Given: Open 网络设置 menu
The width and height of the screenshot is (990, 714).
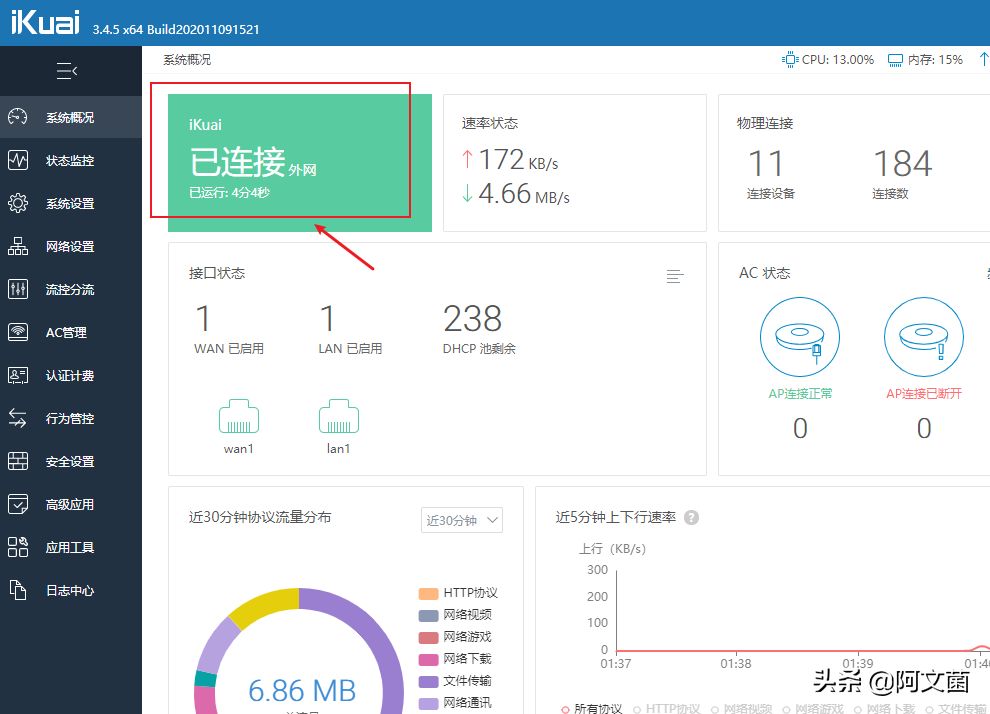Looking at the screenshot, I should pyautogui.click(x=71, y=246).
